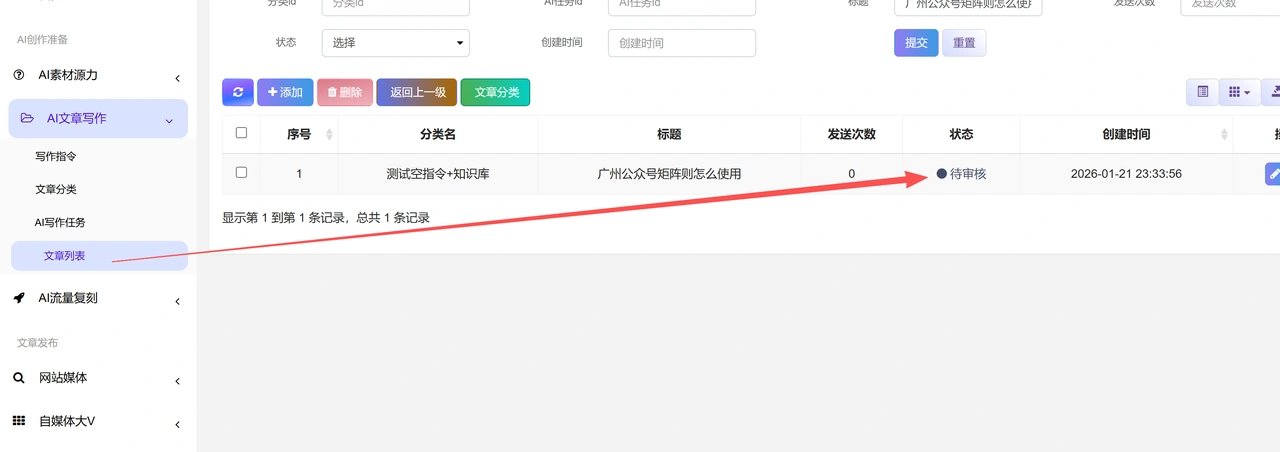Screen dimensions: 1280x452
Task: Collapse the AI文章写作 menu
Action: click(168, 121)
